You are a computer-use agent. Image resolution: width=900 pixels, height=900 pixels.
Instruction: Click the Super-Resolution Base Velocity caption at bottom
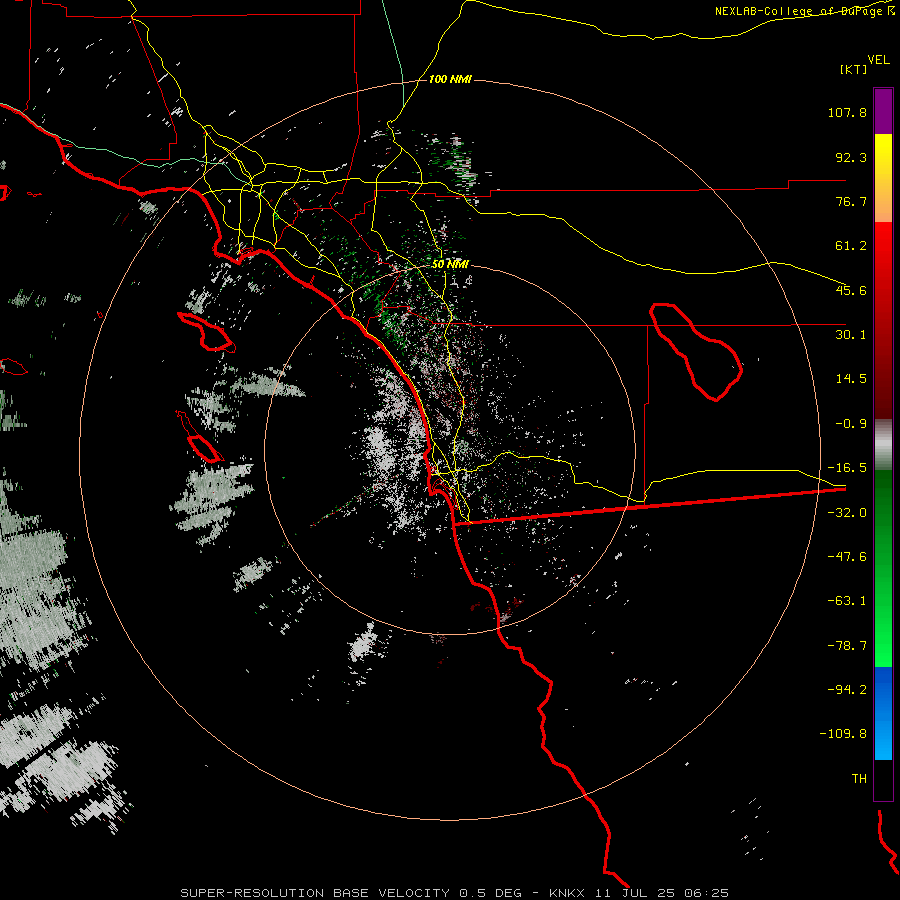pyautogui.click(x=455, y=893)
